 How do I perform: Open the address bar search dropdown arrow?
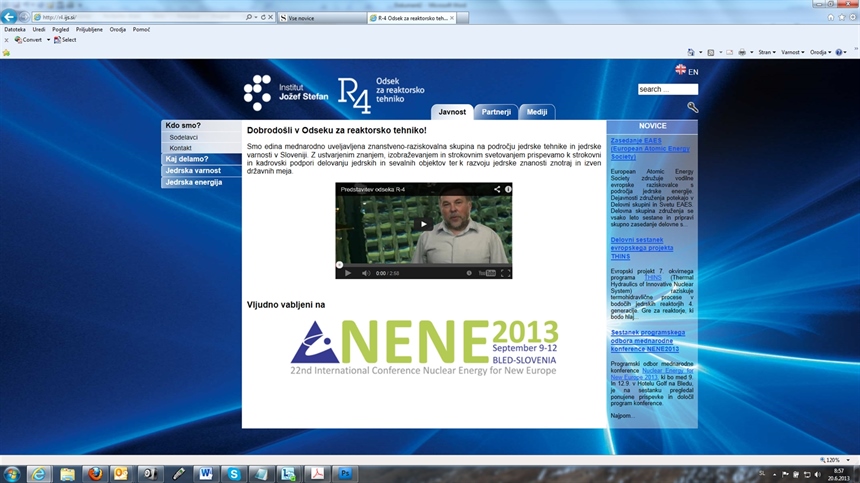(256, 18)
